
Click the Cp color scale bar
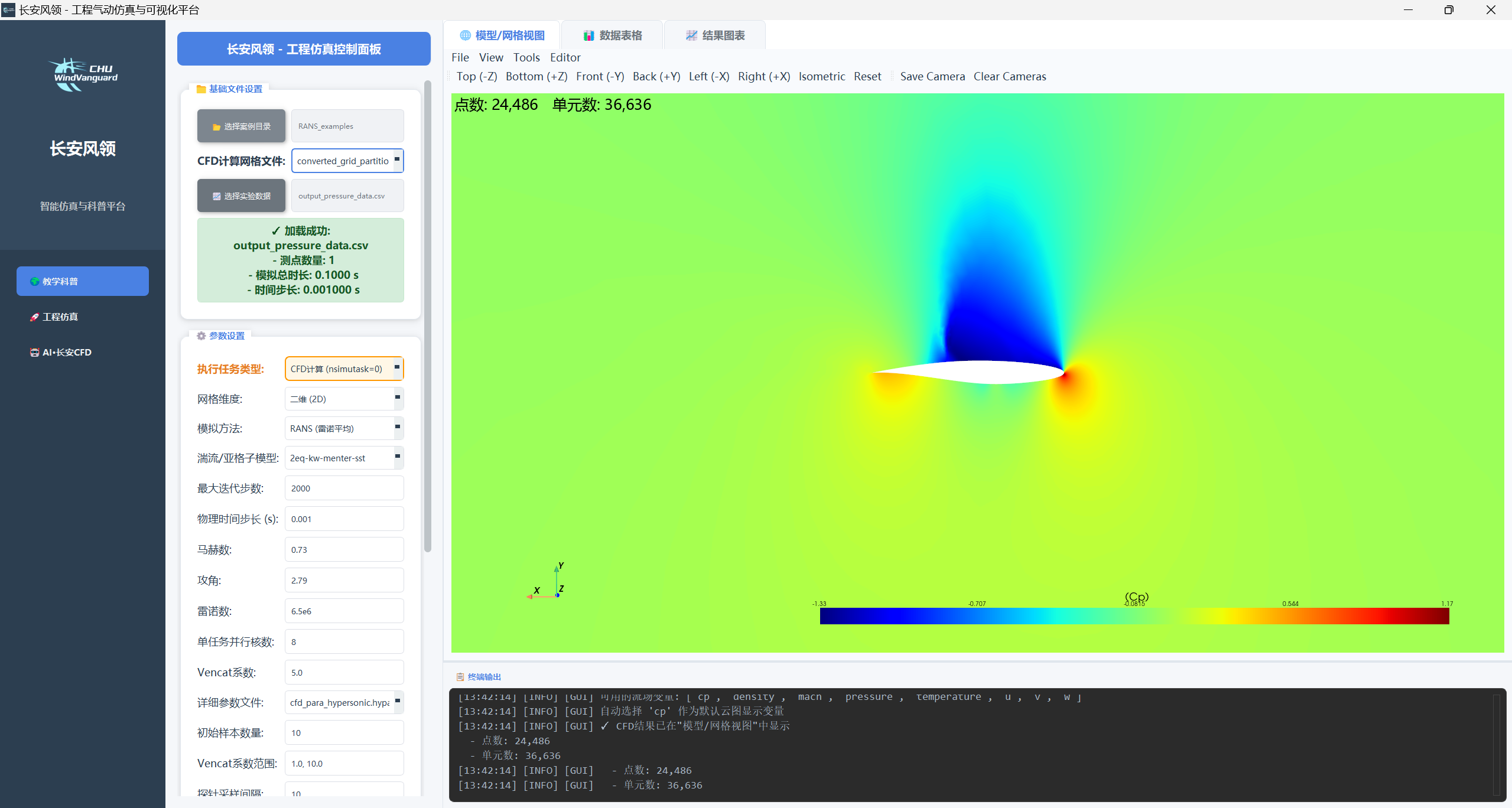tap(1134, 616)
